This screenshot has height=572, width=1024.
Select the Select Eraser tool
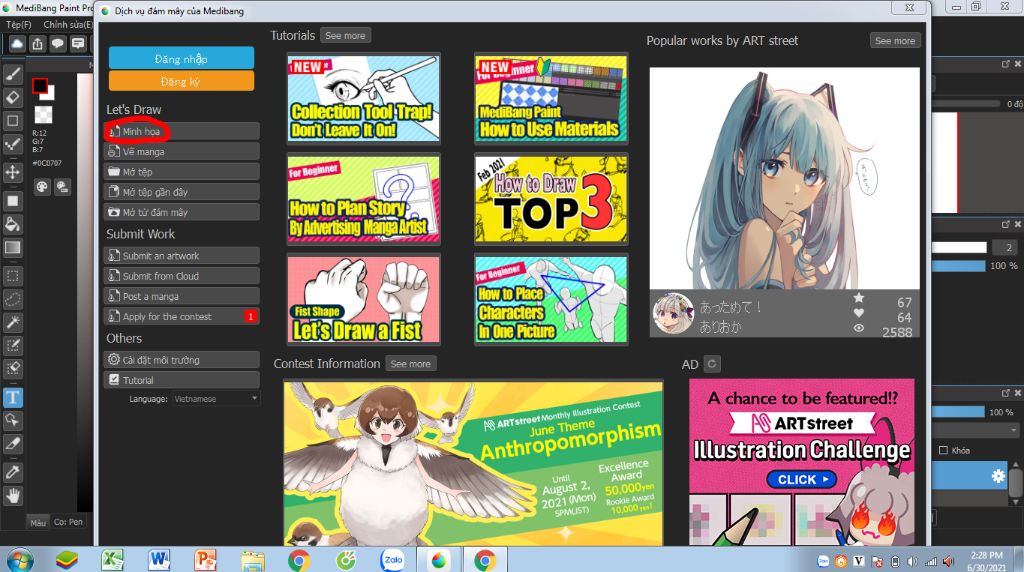click(12, 368)
